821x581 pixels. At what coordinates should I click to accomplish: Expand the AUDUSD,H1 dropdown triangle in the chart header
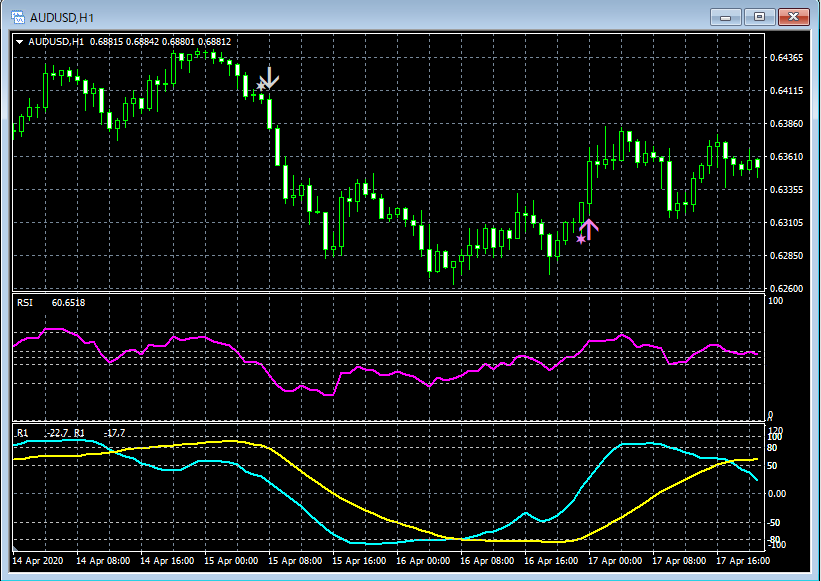point(17,39)
